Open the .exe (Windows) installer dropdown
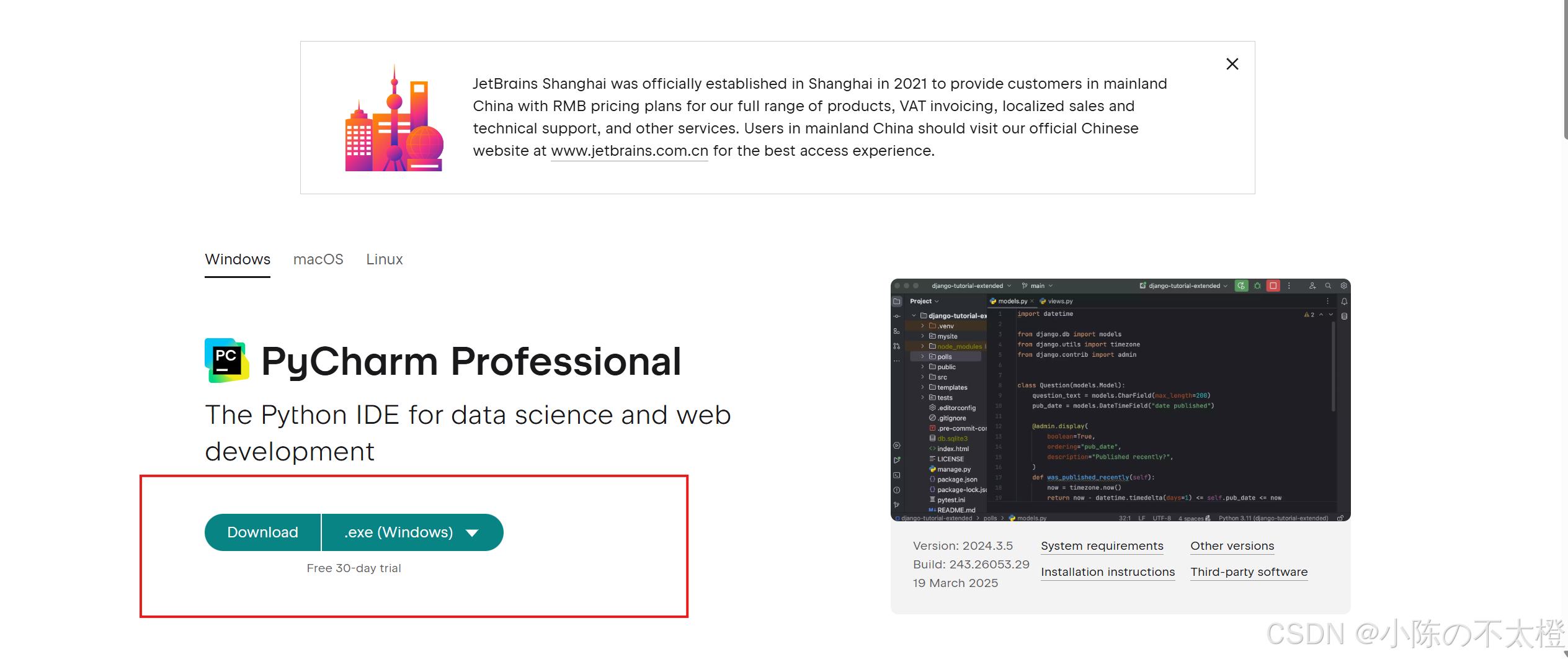Viewport: 1568px width, 659px height. pyautogui.click(x=412, y=532)
